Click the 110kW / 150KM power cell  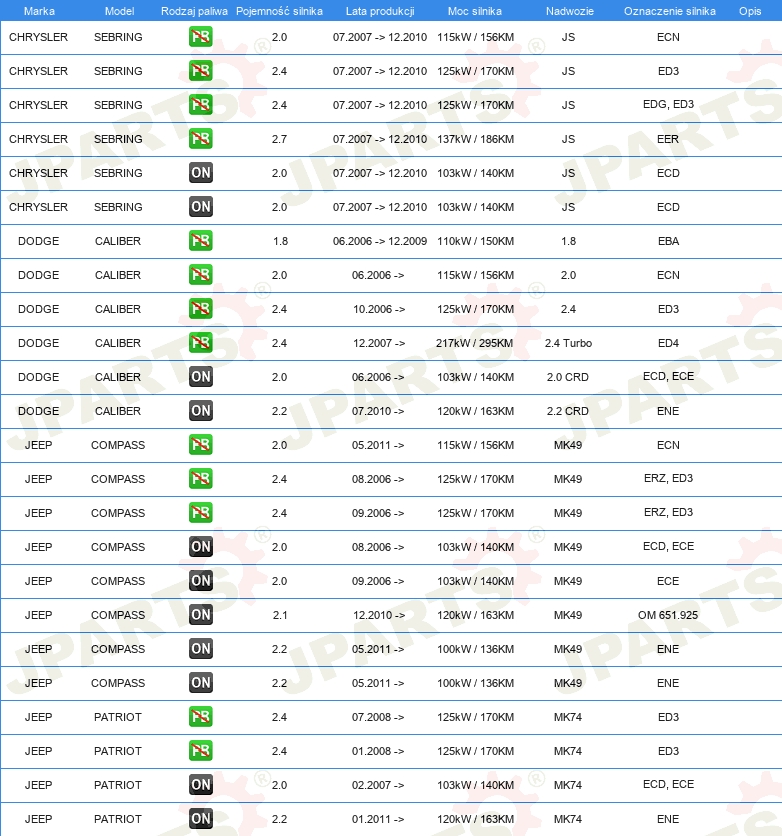(x=475, y=241)
